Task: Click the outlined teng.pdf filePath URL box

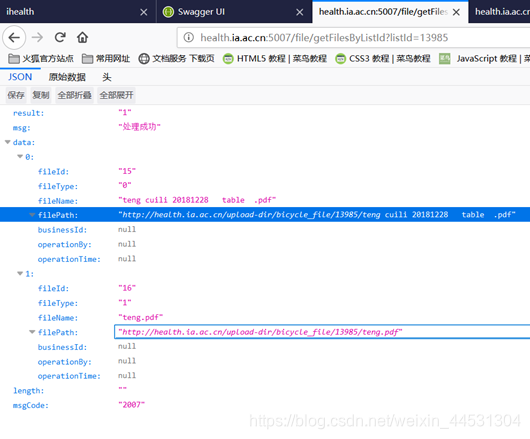Action: click(322, 332)
